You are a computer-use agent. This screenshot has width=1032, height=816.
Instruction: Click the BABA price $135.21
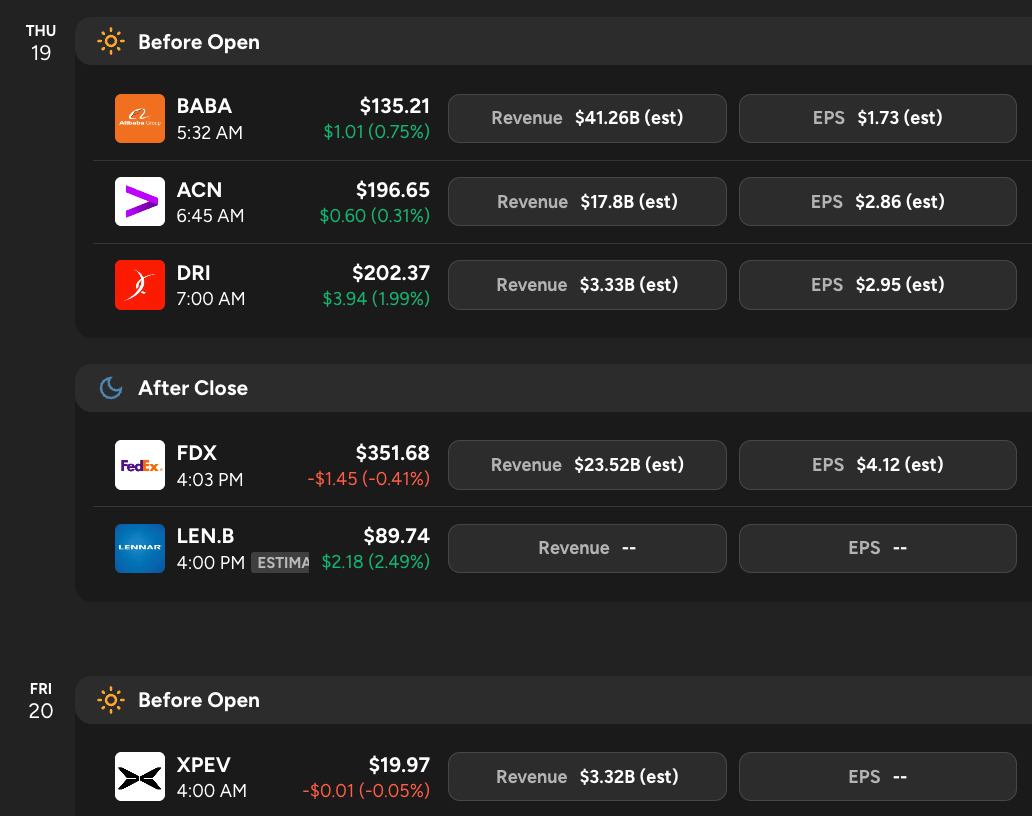point(394,106)
